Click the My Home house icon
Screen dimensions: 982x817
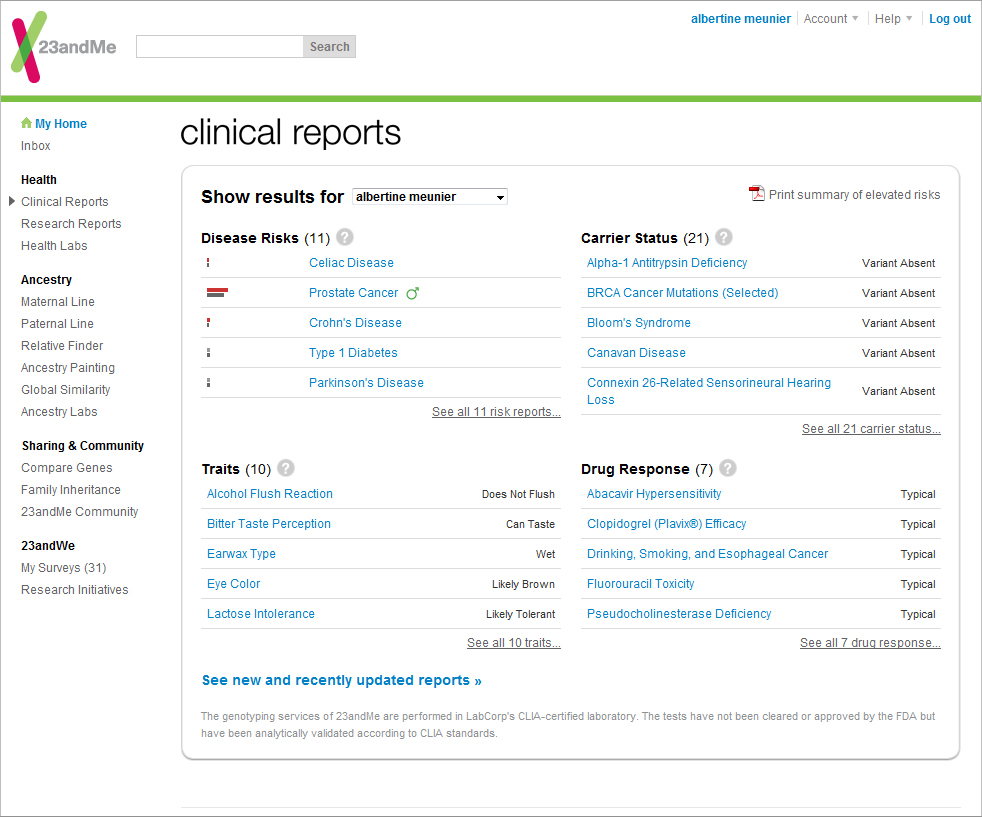[26, 123]
